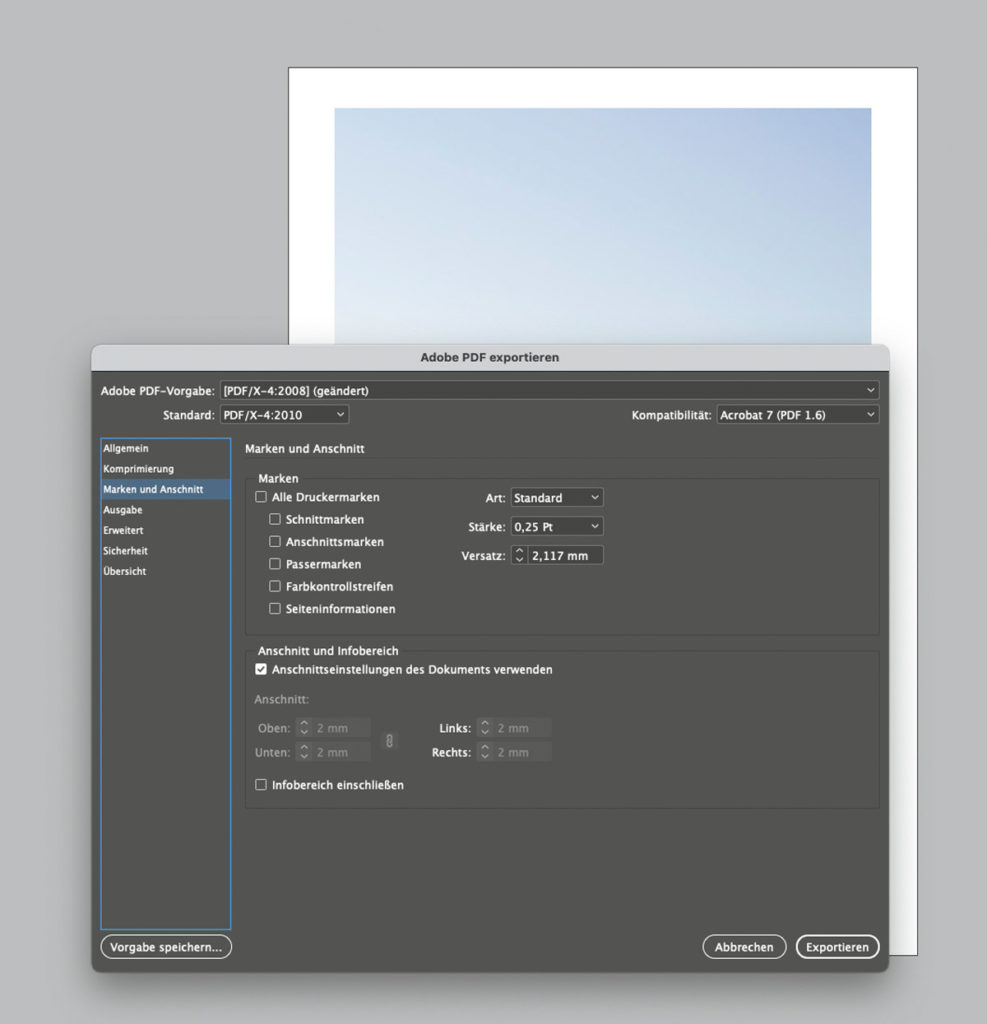Click the Anschnitt und Infobereich group label
987x1024 pixels.
[328, 651]
